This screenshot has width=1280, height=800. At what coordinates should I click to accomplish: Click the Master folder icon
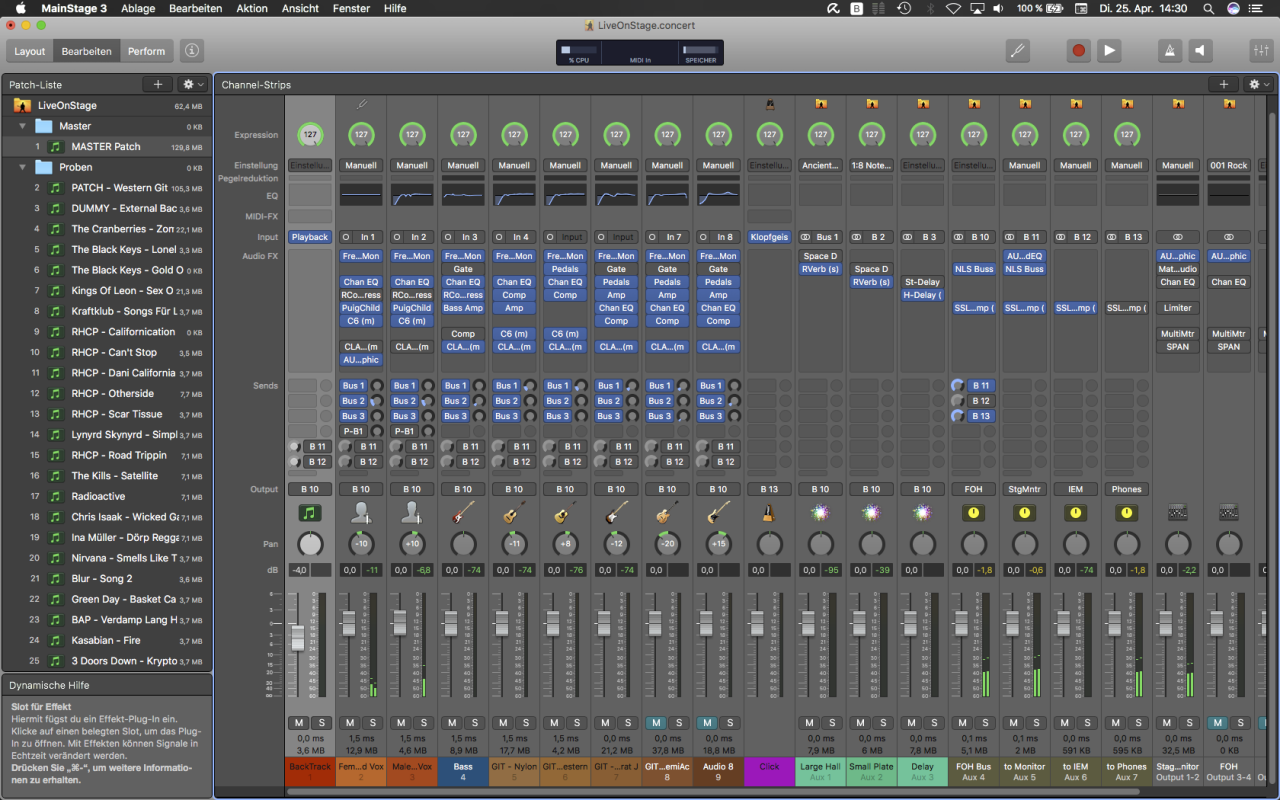(44, 126)
